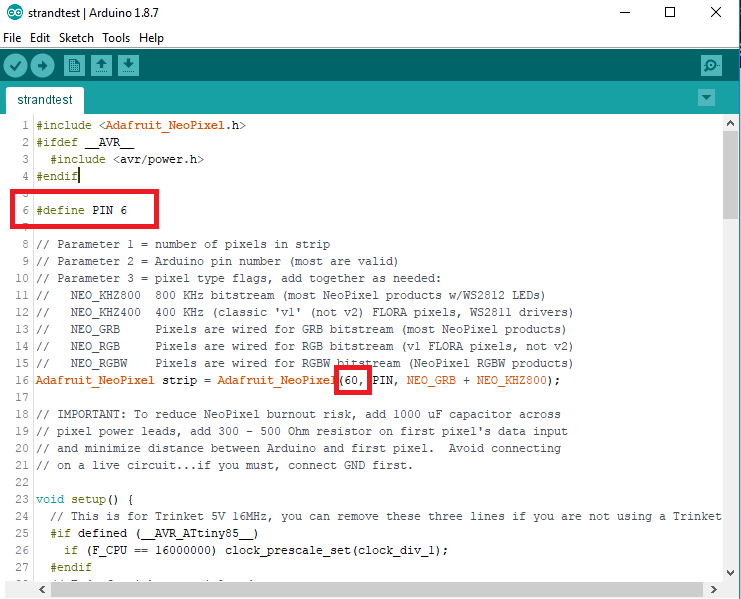Click the "#endif" on line 27

[71, 567]
